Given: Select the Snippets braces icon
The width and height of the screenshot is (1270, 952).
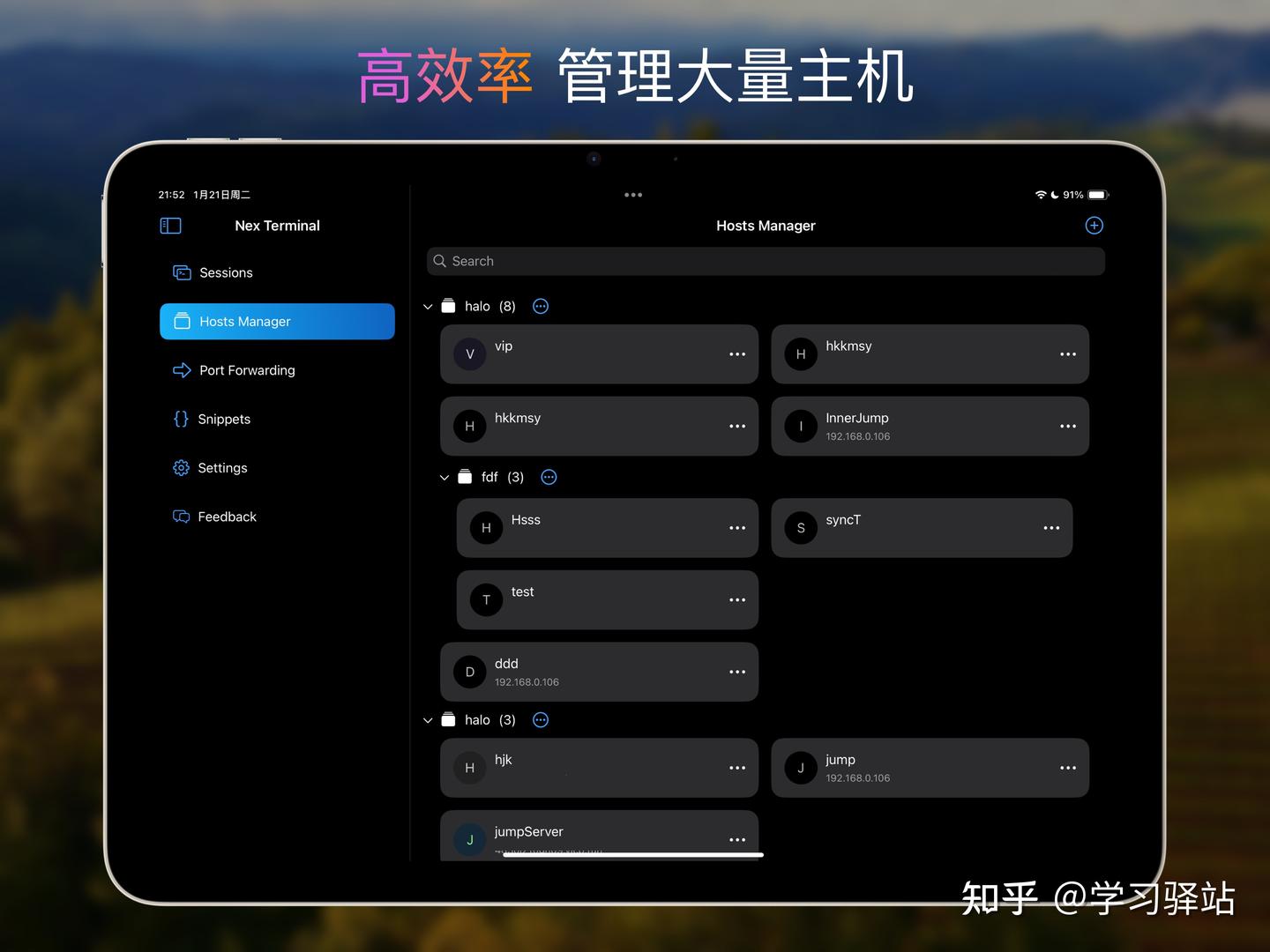Looking at the screenshot, I should [x=181, y=419].
